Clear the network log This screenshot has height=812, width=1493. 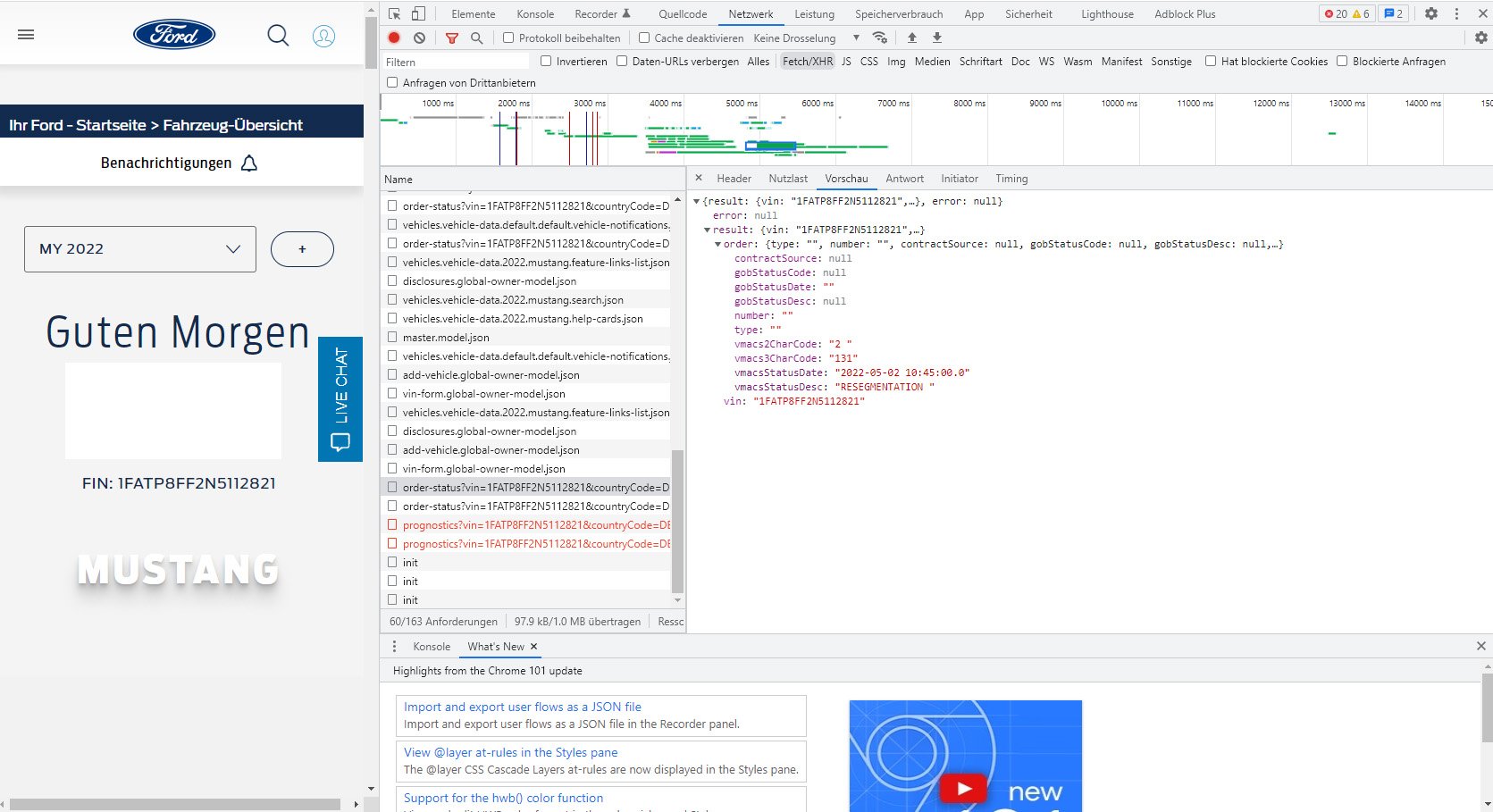pos(419,38)
